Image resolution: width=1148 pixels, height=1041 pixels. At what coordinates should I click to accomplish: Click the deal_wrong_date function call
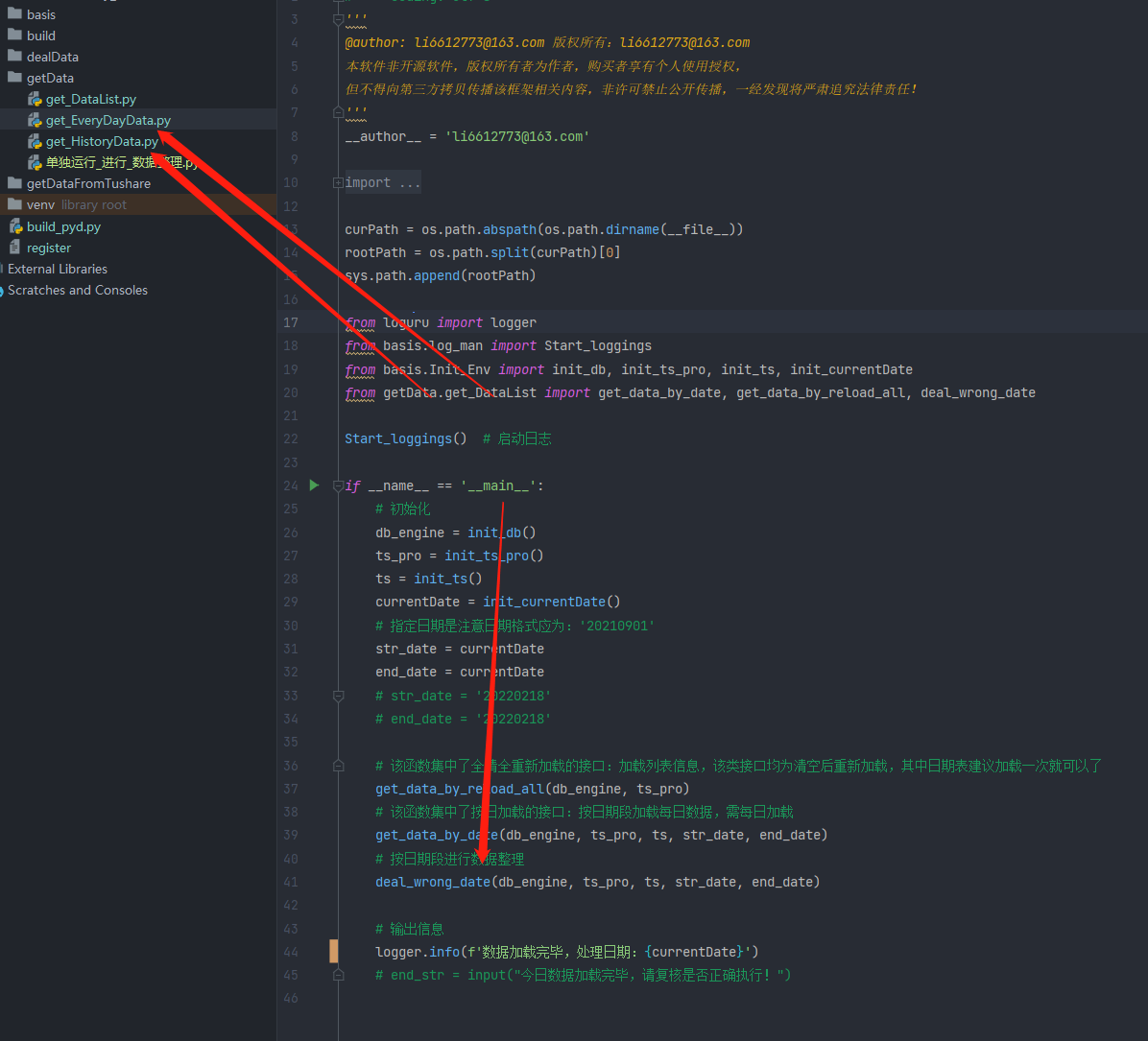pyautogui.click(x=432, y=882)
